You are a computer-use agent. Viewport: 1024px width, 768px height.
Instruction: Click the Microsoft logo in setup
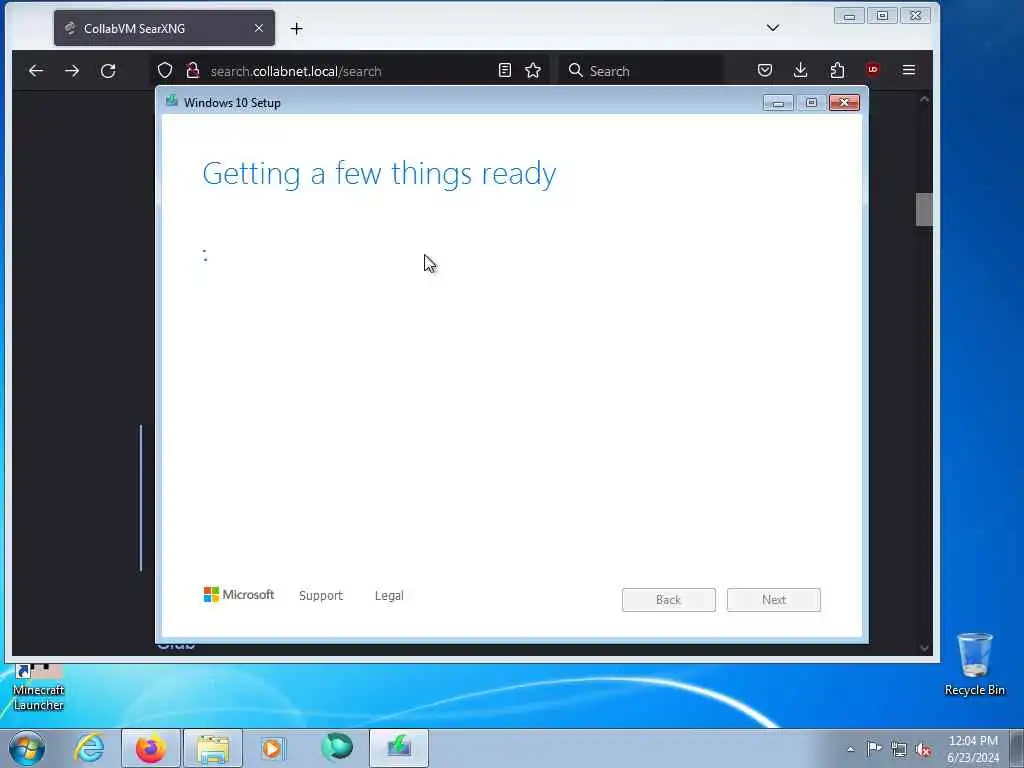point(239,594)
